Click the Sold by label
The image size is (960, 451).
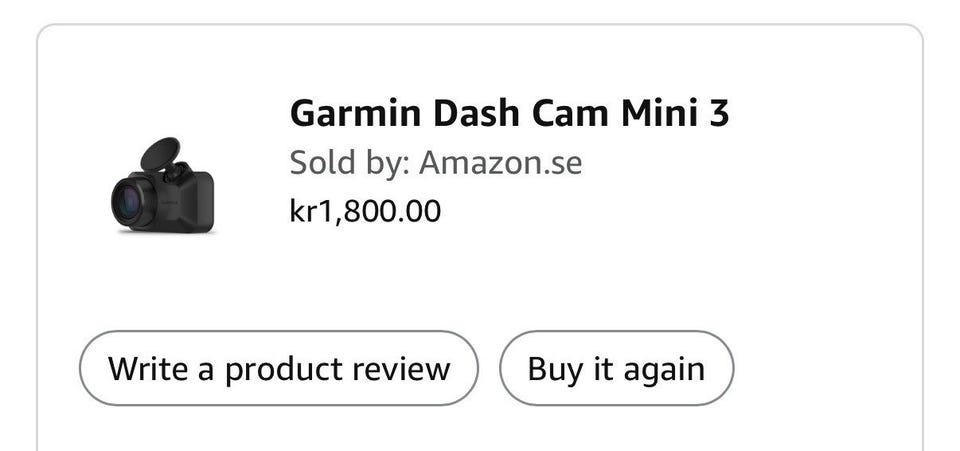[347, 162]
